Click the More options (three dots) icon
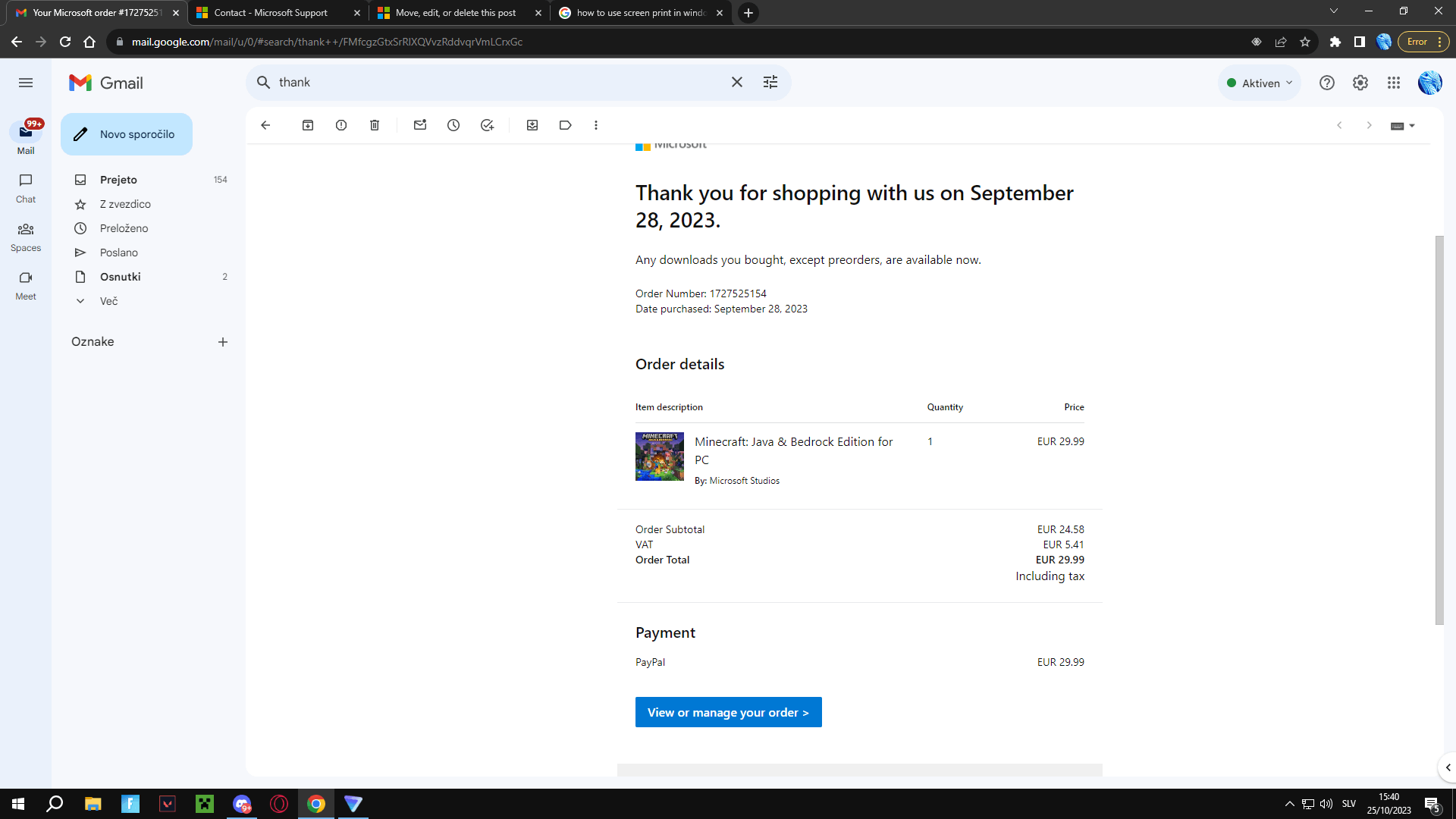The height and width of the screenshot is (819, 1456). click(x=596, y=125)
